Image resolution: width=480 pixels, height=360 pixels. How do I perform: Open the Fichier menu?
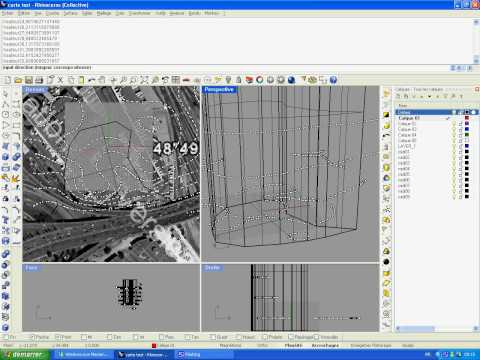pos(8,13)
